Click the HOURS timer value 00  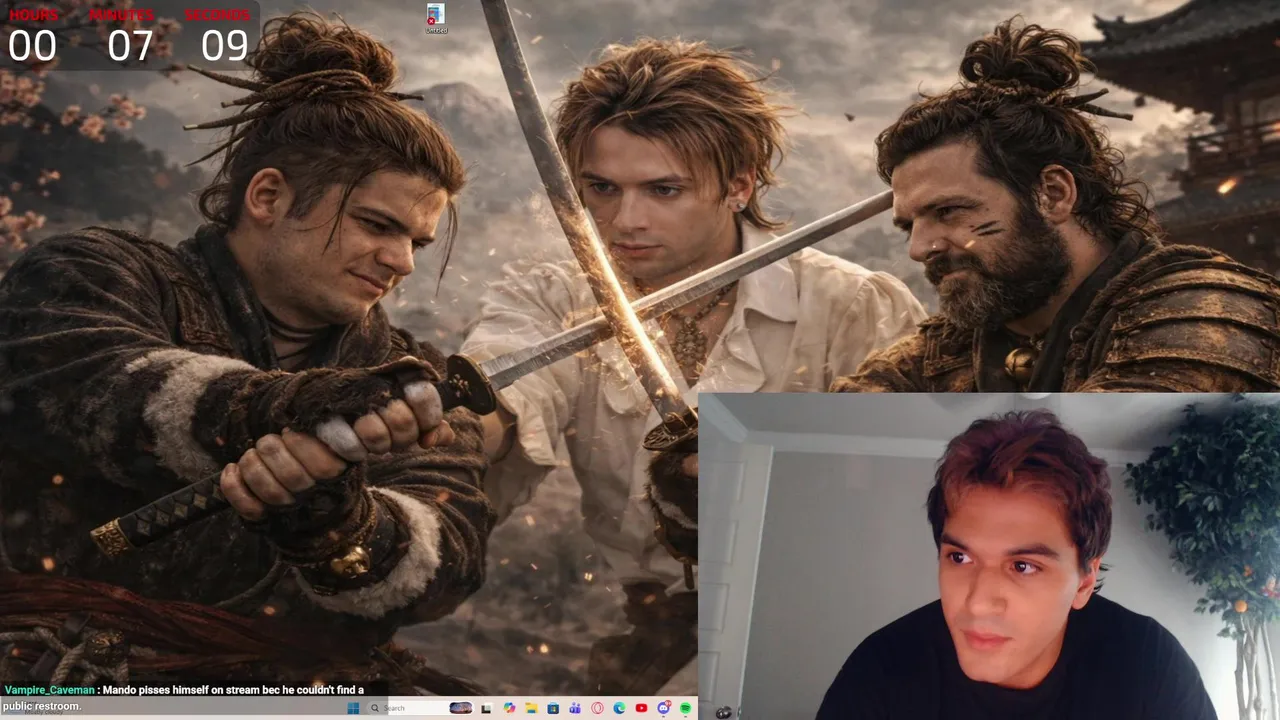(x=32, y=46)
